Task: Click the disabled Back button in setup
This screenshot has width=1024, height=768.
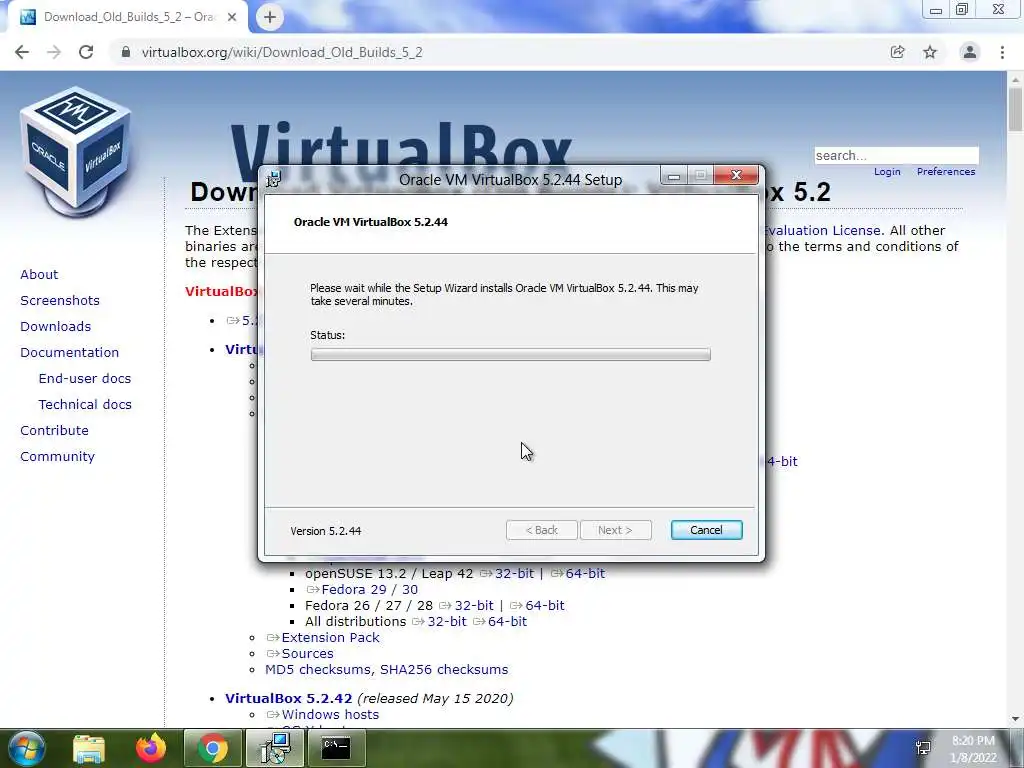Action: (541, 530)
